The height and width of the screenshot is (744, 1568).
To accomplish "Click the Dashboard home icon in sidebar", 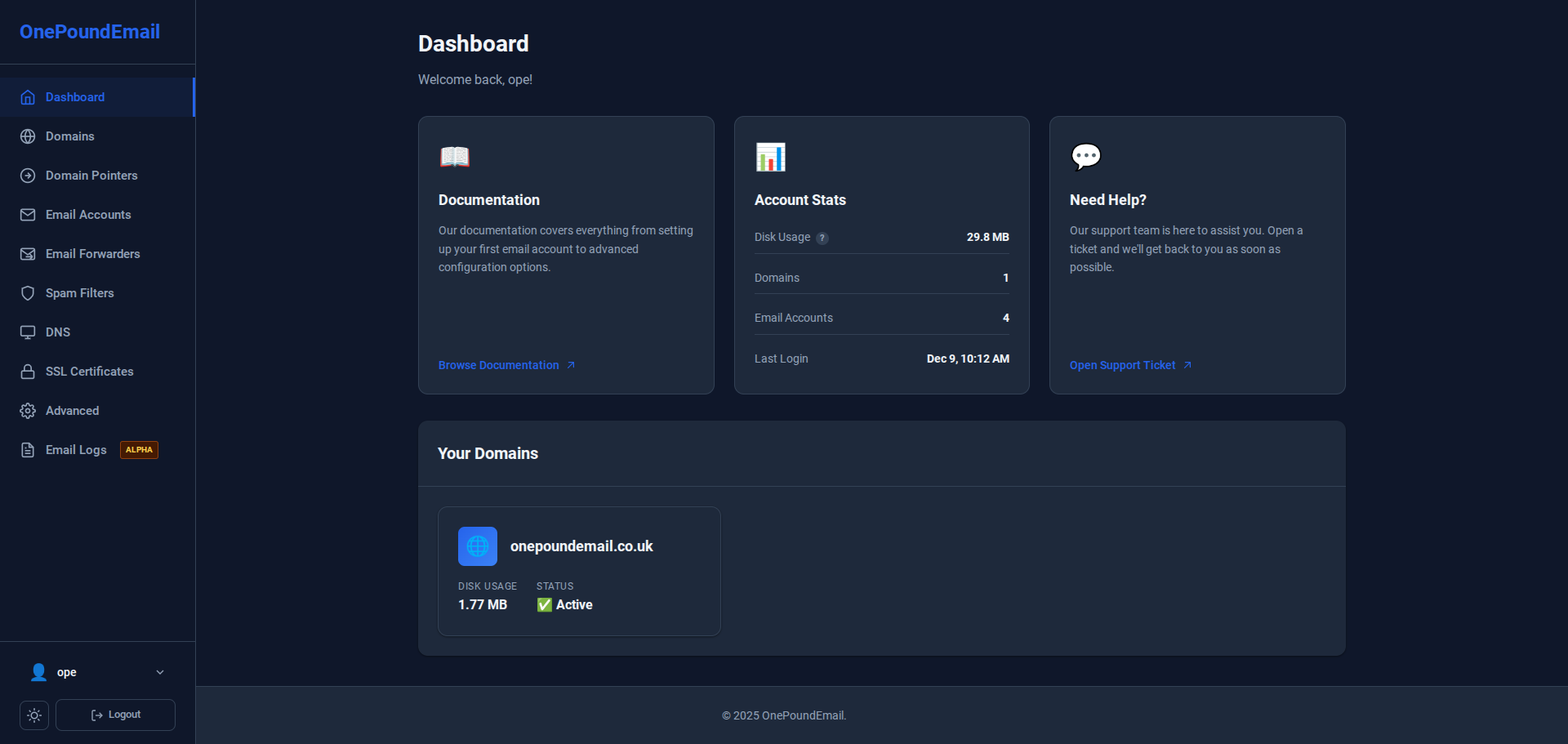I will pyautogui.click(x=28, y=97).
